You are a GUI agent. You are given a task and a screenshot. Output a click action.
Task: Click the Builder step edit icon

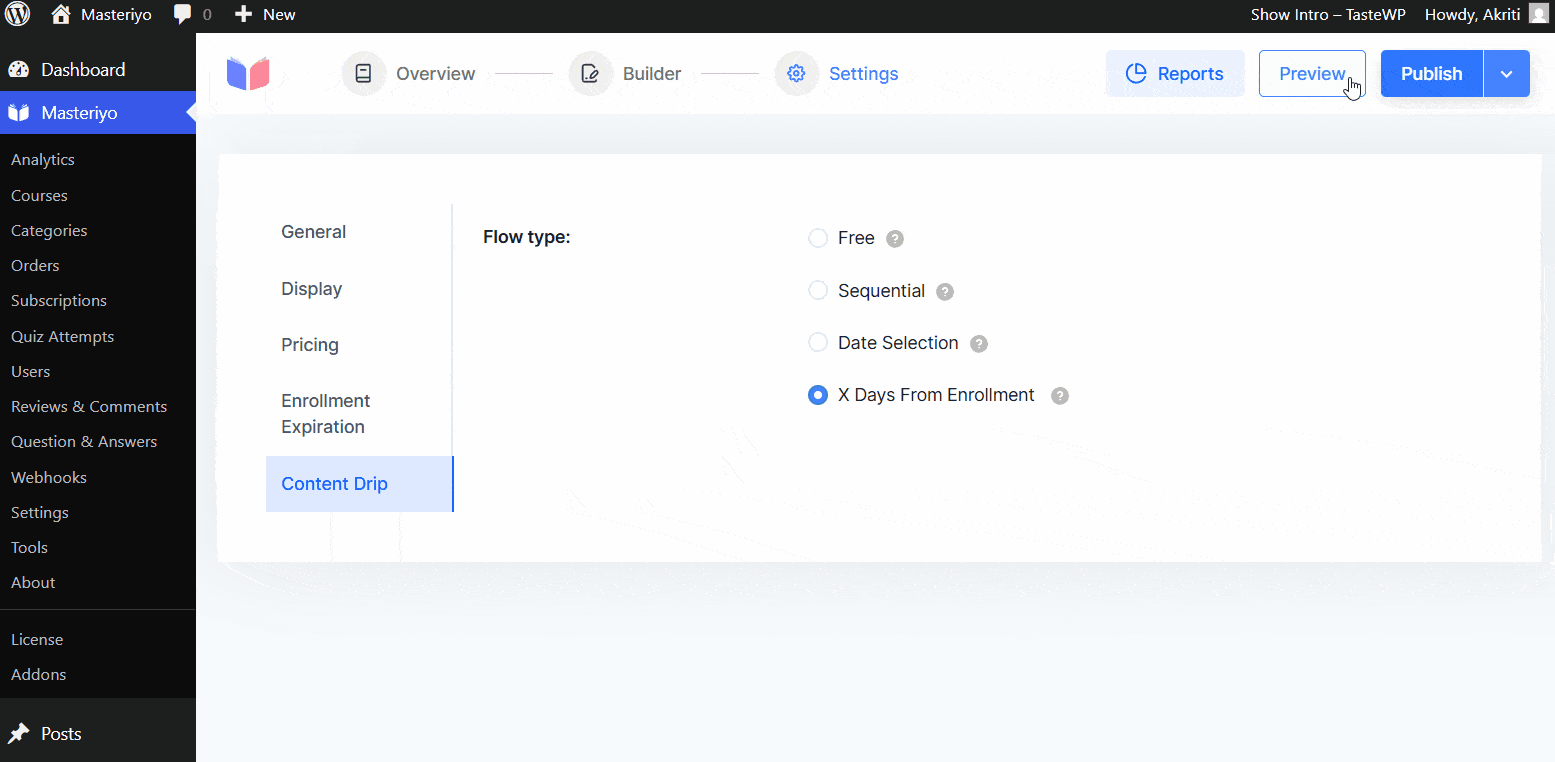coord(590,74)
